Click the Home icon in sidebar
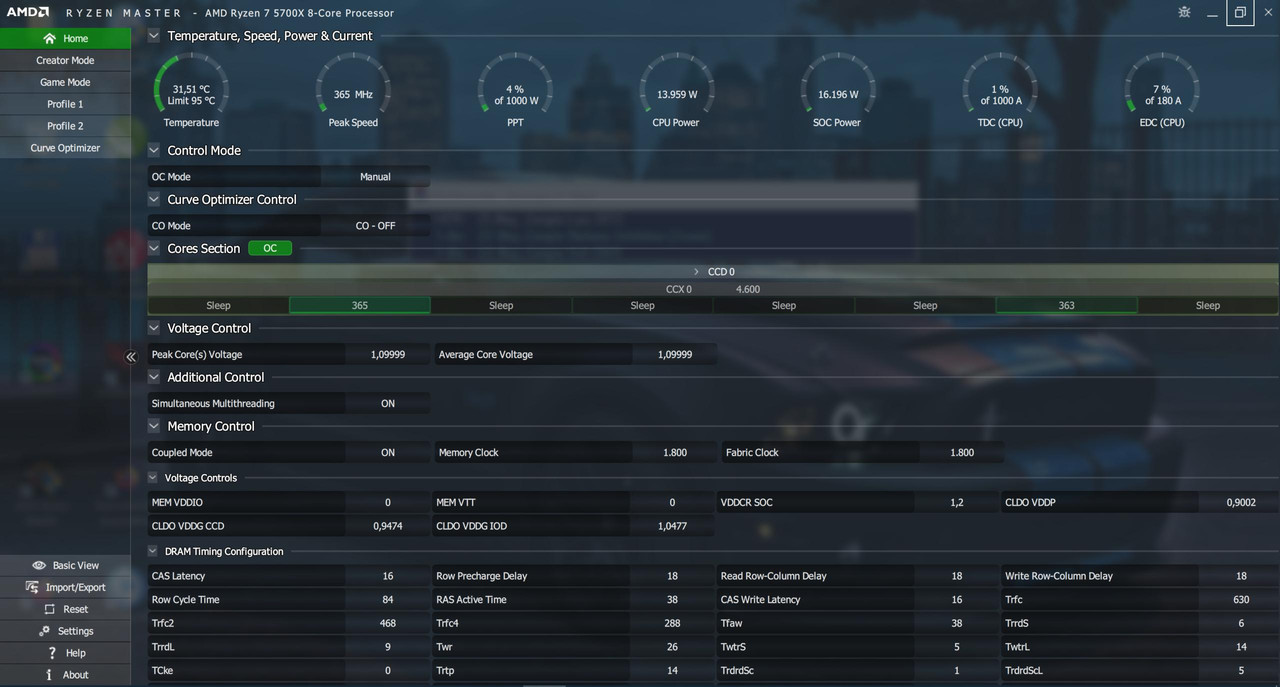Screen dimensions: 1280x687 (48, 38)
